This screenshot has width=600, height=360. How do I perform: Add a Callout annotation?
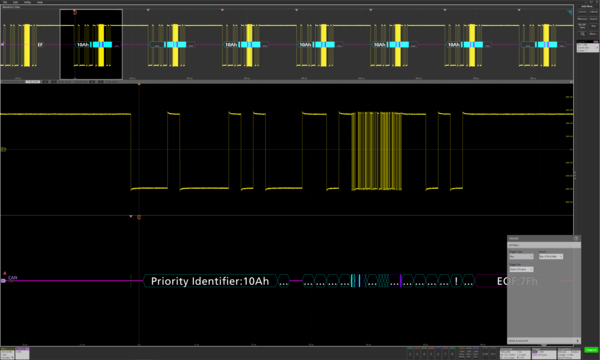coord(593,12)
